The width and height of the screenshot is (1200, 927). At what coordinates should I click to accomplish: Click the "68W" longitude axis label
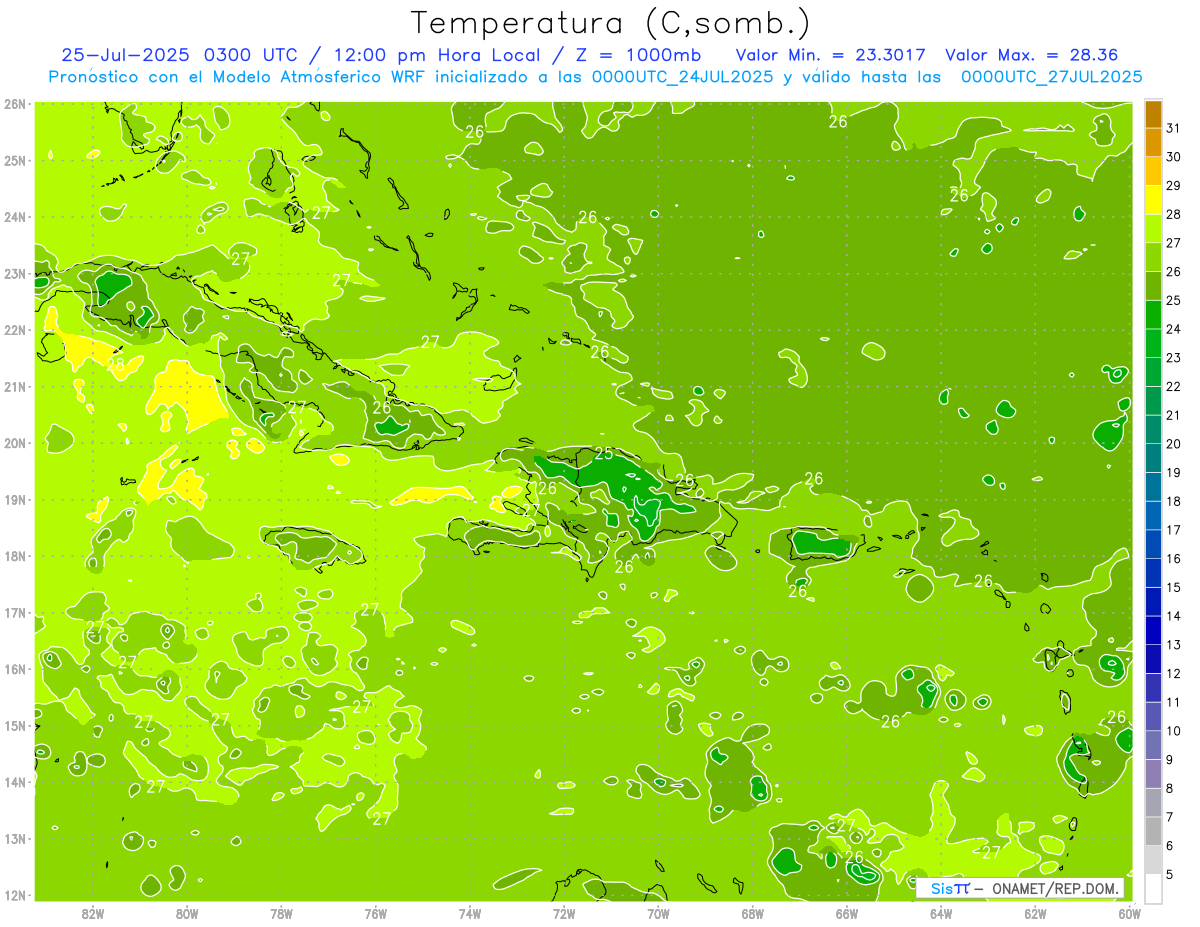753,913
